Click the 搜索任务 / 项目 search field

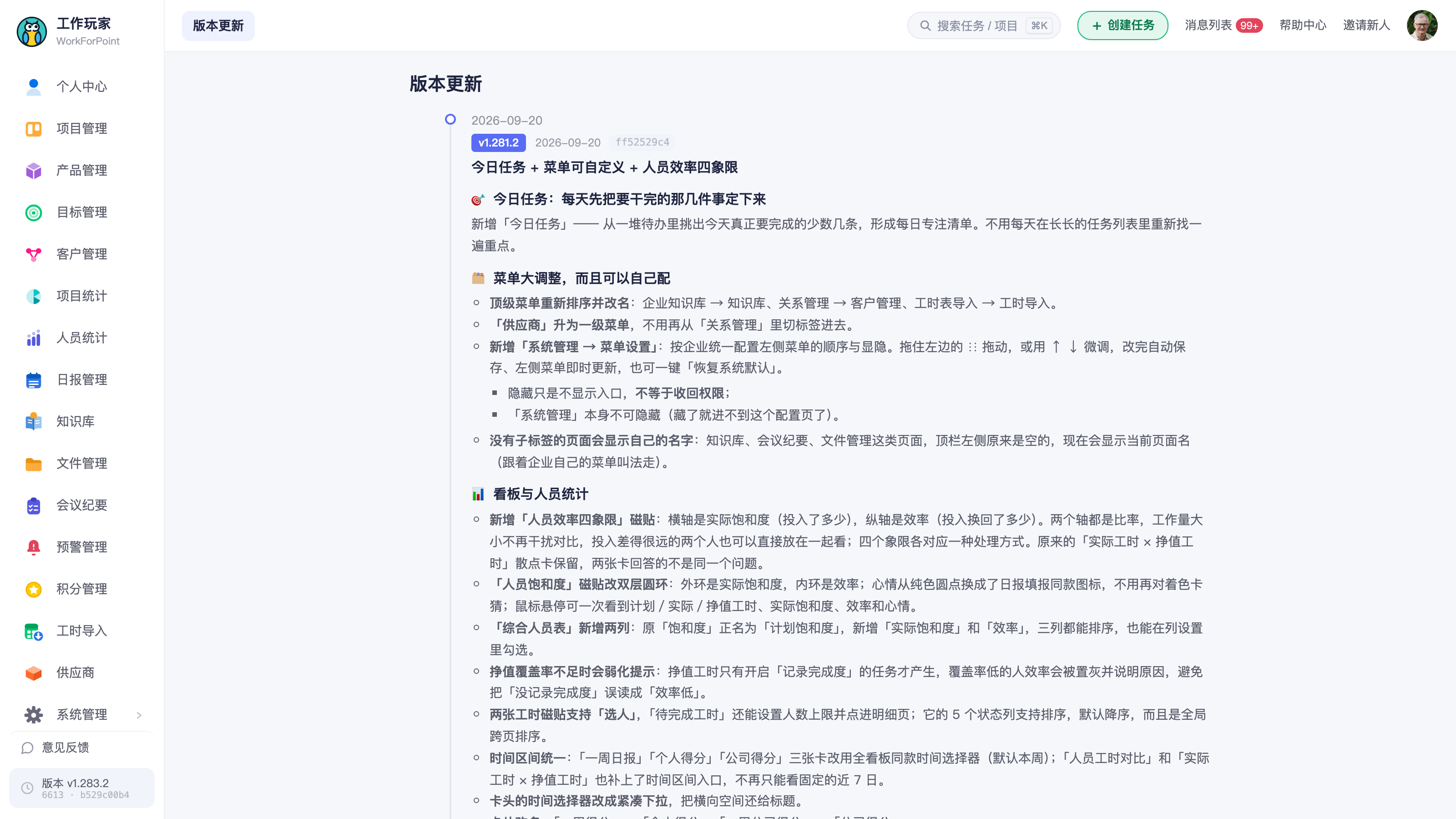983,25
